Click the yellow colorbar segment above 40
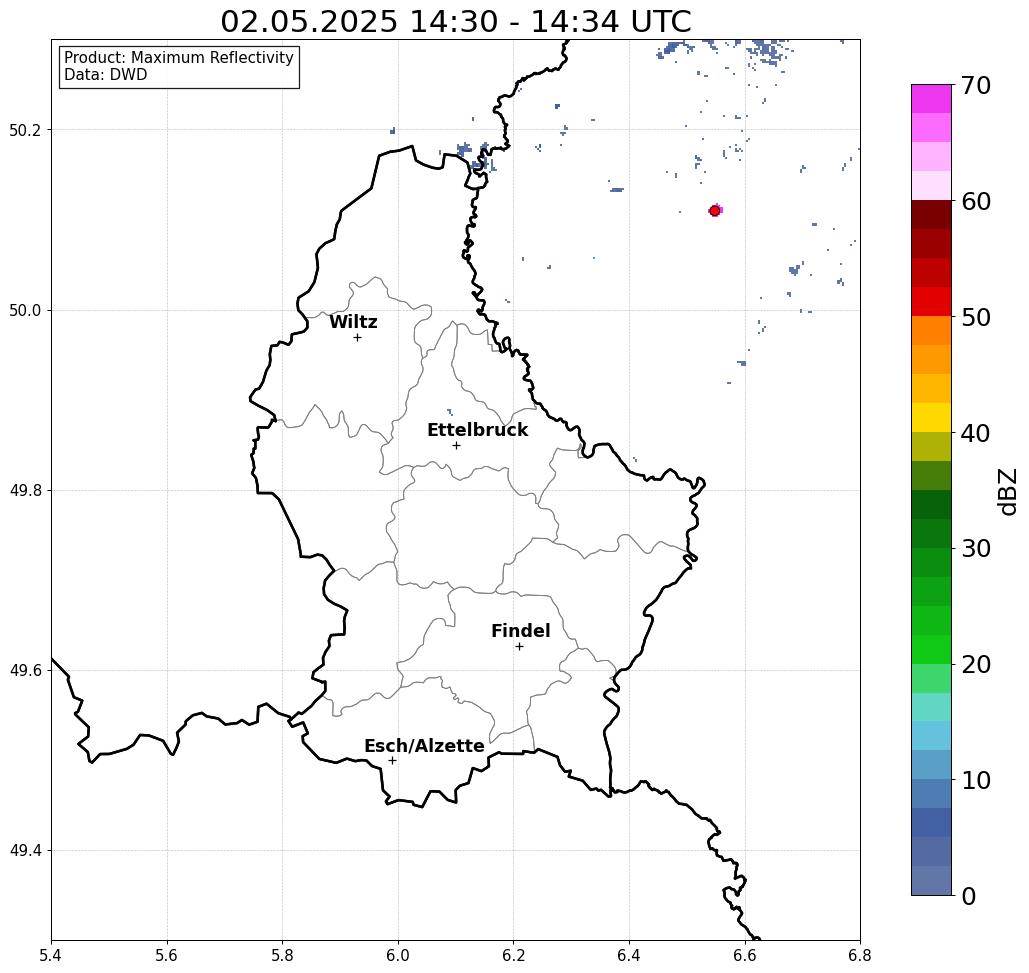 pyautogui.click(x=931, y=417)
